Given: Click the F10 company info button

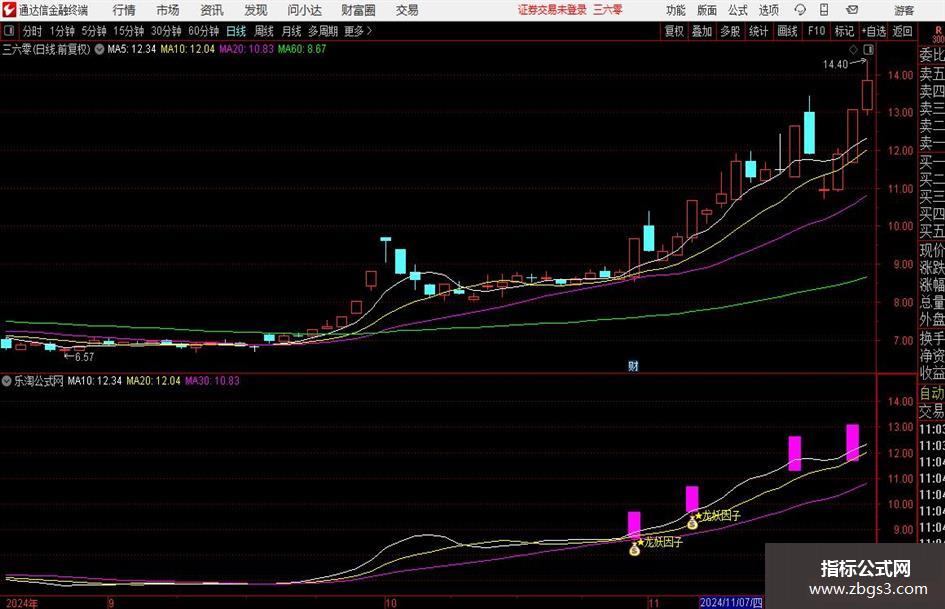Looking at the screenshot, I should coord(817,31).
